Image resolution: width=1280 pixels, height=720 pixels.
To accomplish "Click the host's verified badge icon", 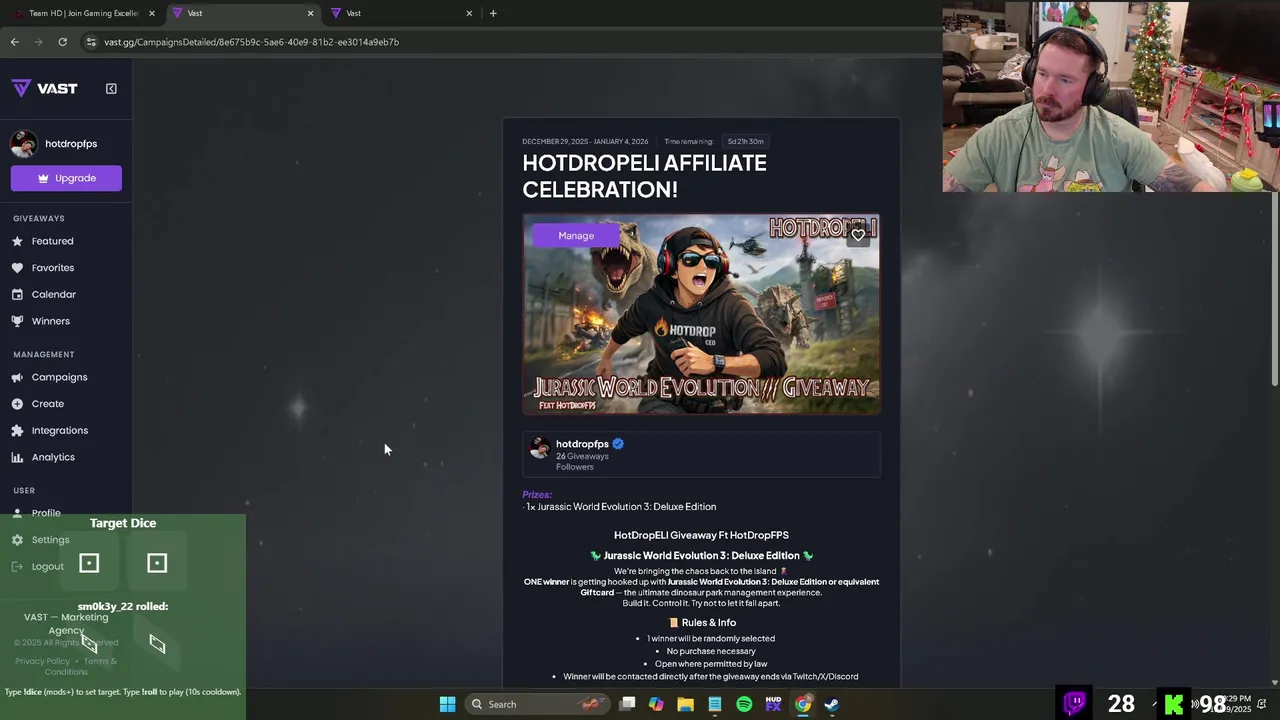I will (x=618, y=444).
